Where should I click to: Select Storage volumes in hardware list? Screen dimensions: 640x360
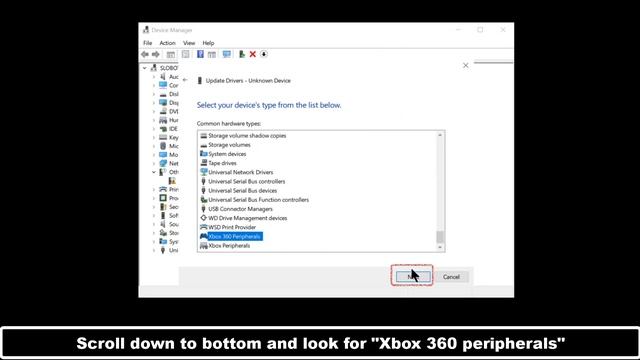pyautogui.click(x=229, y=145)
